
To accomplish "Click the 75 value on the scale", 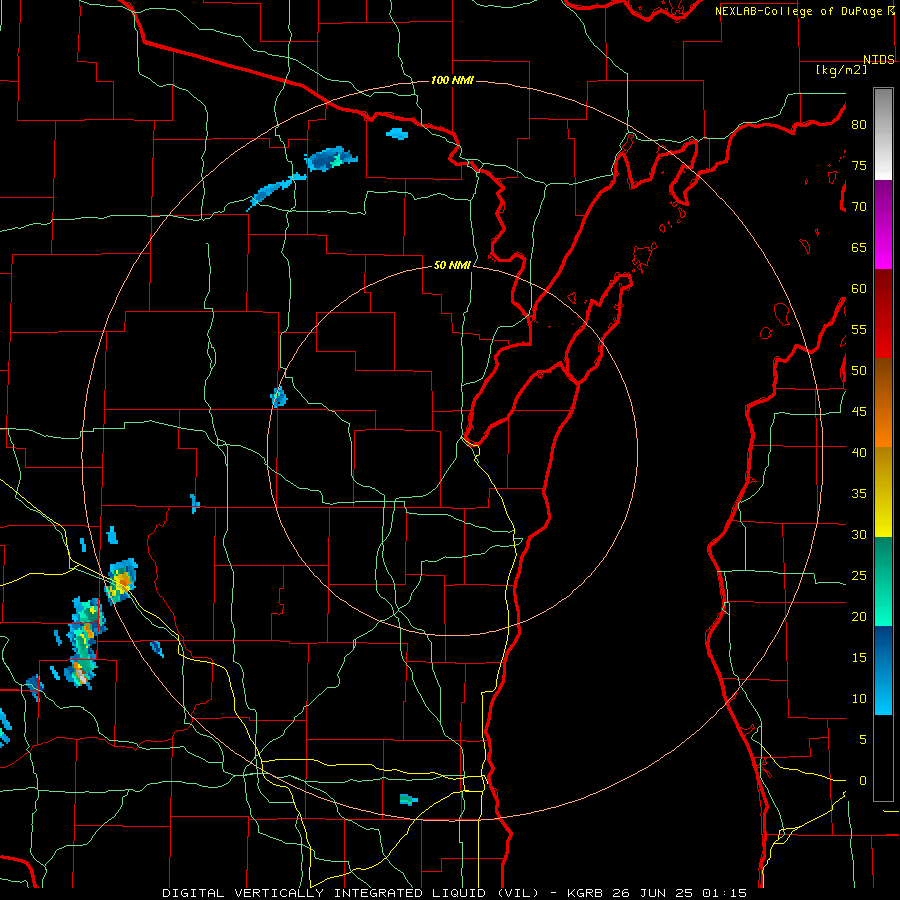I will tap(859, 165).
